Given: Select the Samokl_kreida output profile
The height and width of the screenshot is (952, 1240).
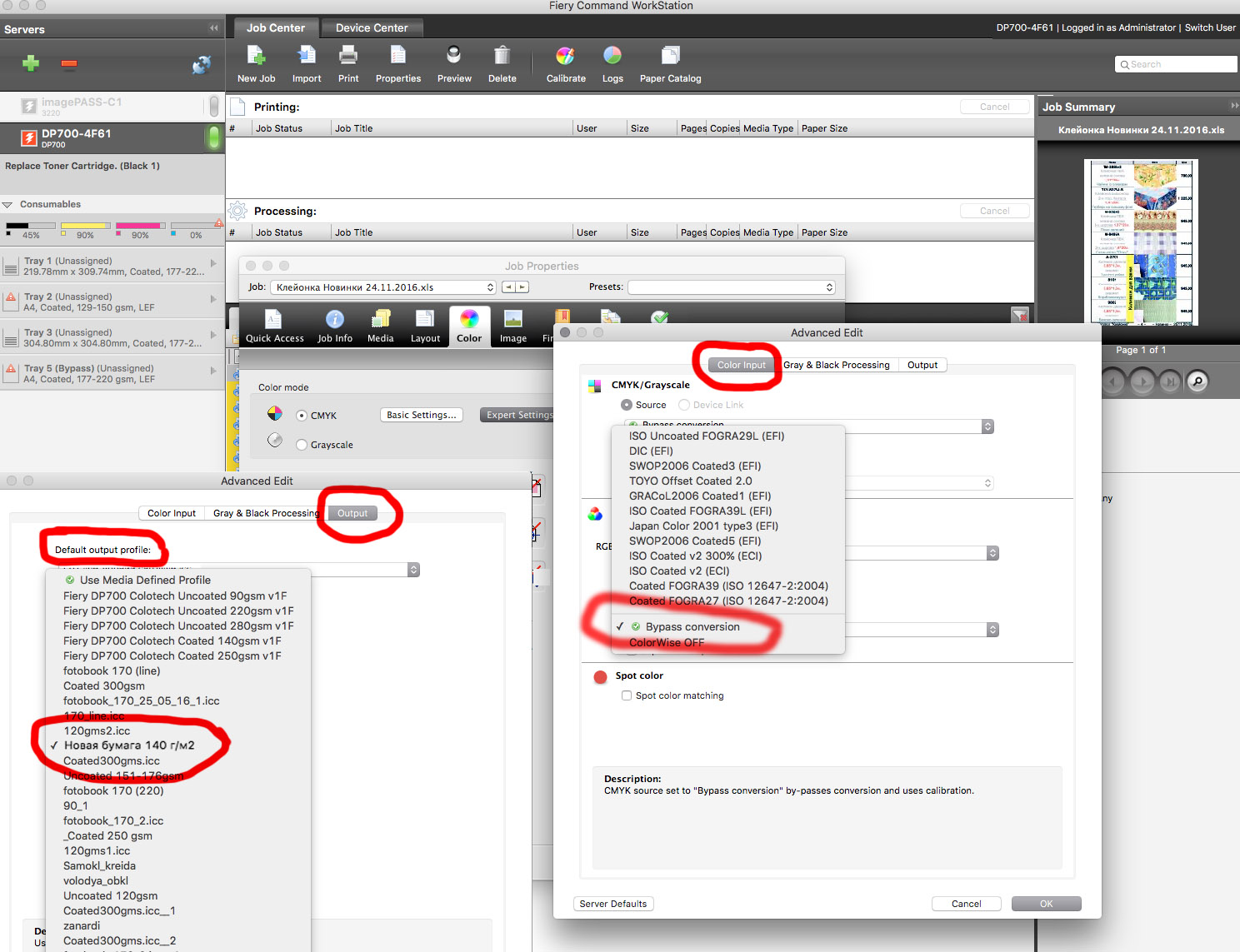Looking at the screenshot, I should [99, 865].
